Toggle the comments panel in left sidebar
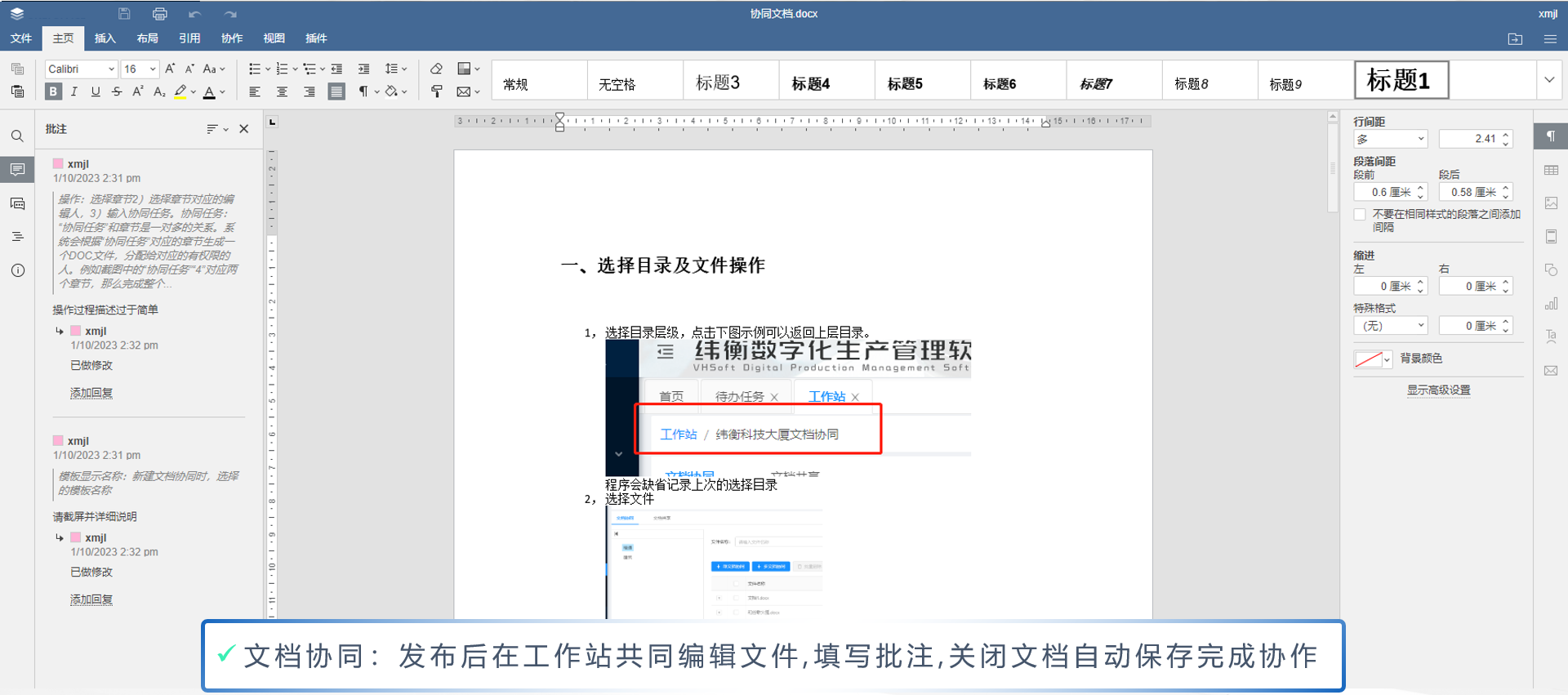This screenshot has width=1568, height=695. (x=17, y=170)
